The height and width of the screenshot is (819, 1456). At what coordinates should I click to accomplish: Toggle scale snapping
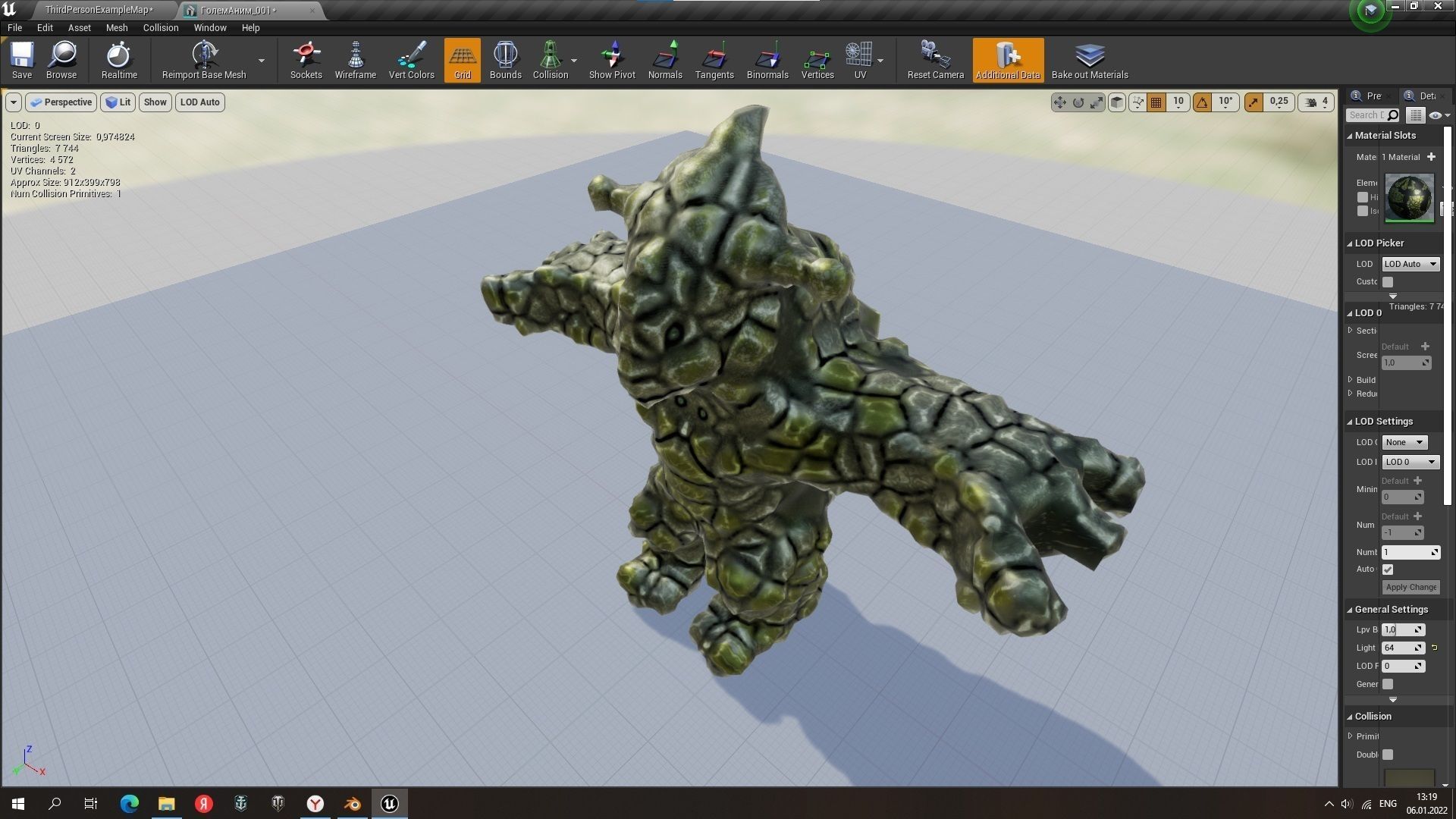[x=1254, y=102]
